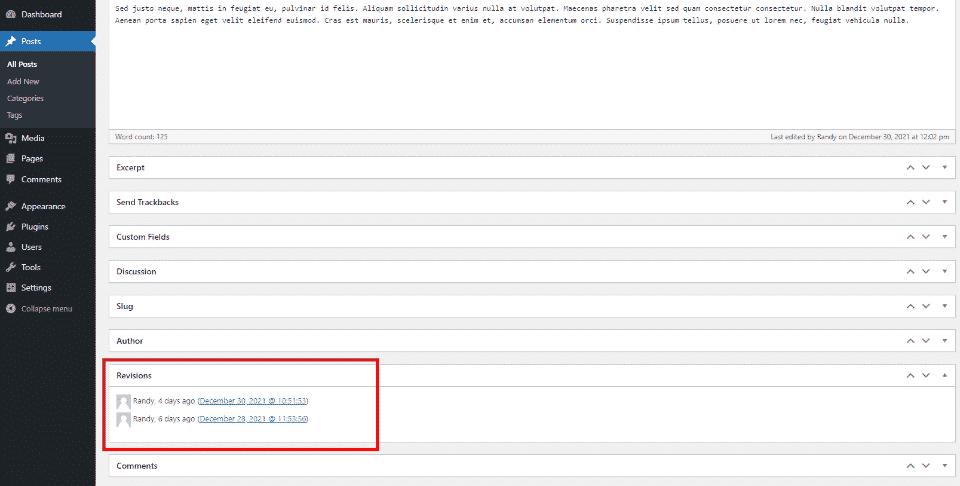Image resolution: width=960 pixels, height=486 pixels.
Task: Click the Dashboard icon in sidebar
Action: click(10, 14)
